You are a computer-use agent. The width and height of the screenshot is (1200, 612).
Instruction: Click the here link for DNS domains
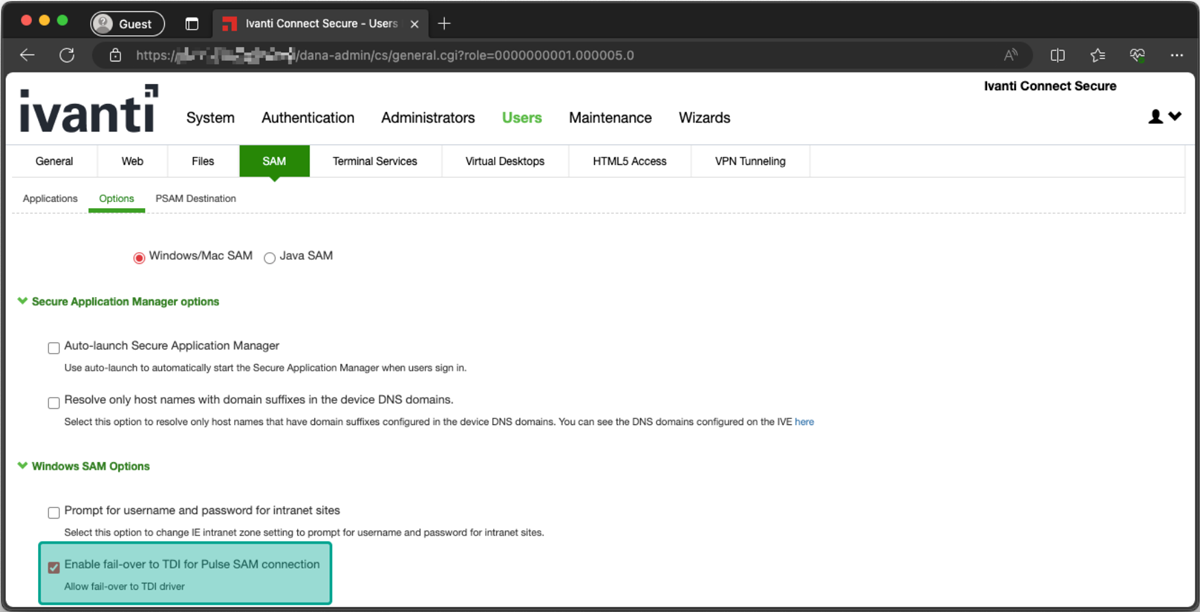804,421
